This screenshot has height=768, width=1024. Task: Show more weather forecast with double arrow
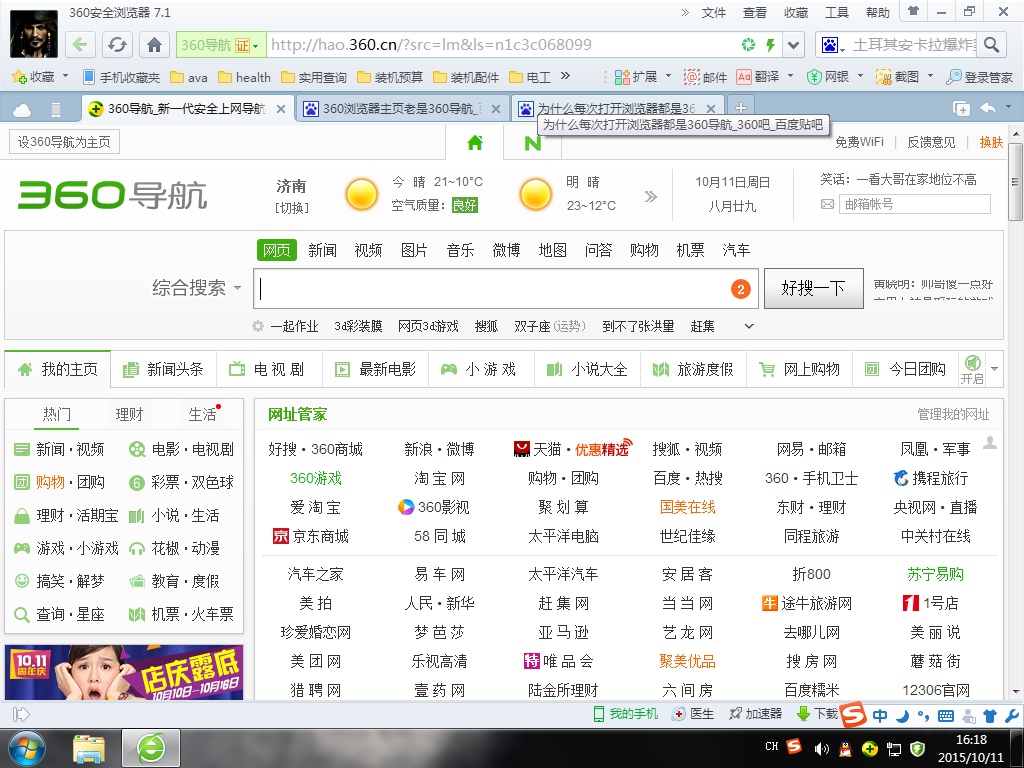coord(650,197)
